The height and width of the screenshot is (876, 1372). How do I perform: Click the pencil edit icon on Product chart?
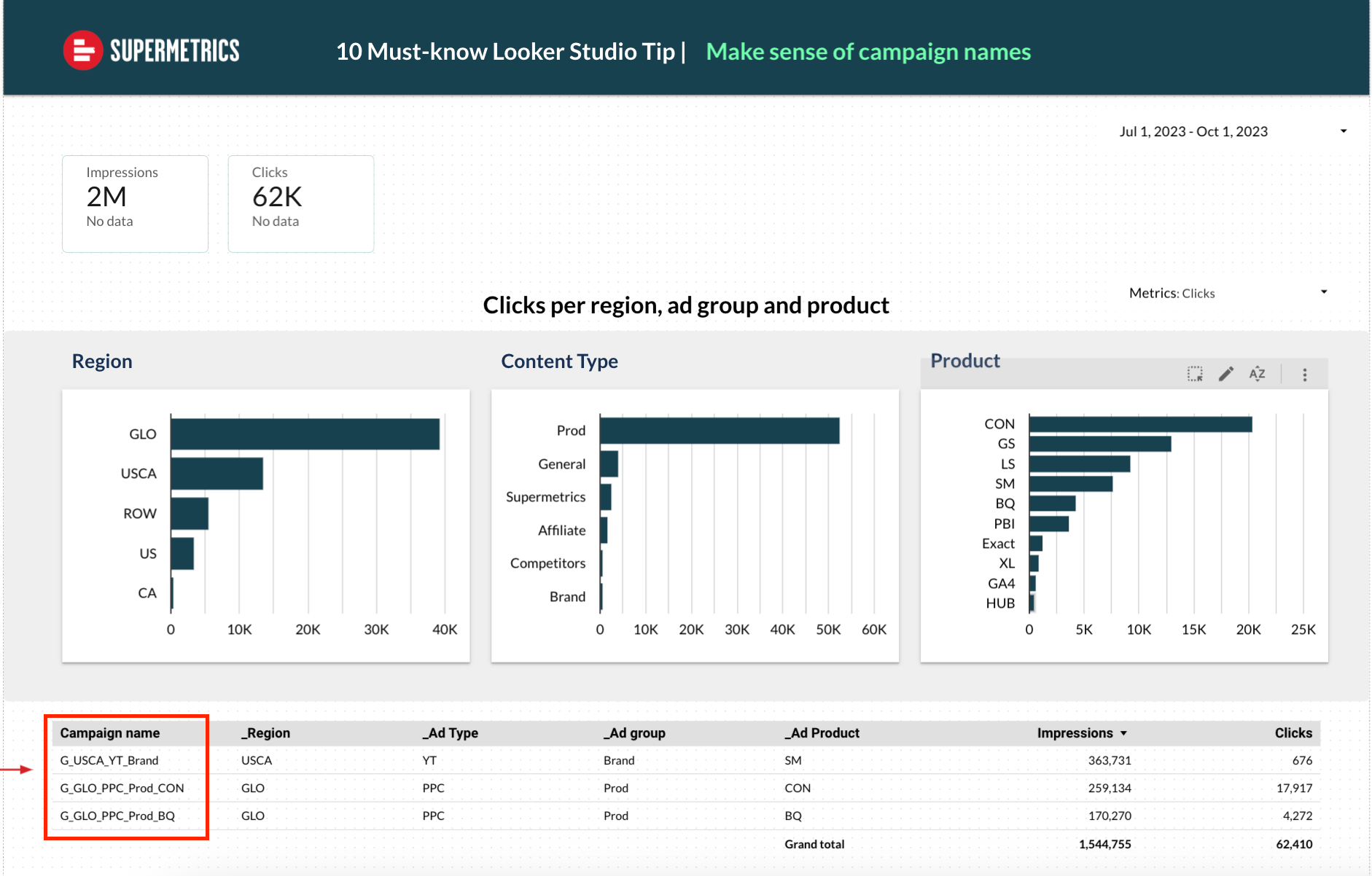1226,375
